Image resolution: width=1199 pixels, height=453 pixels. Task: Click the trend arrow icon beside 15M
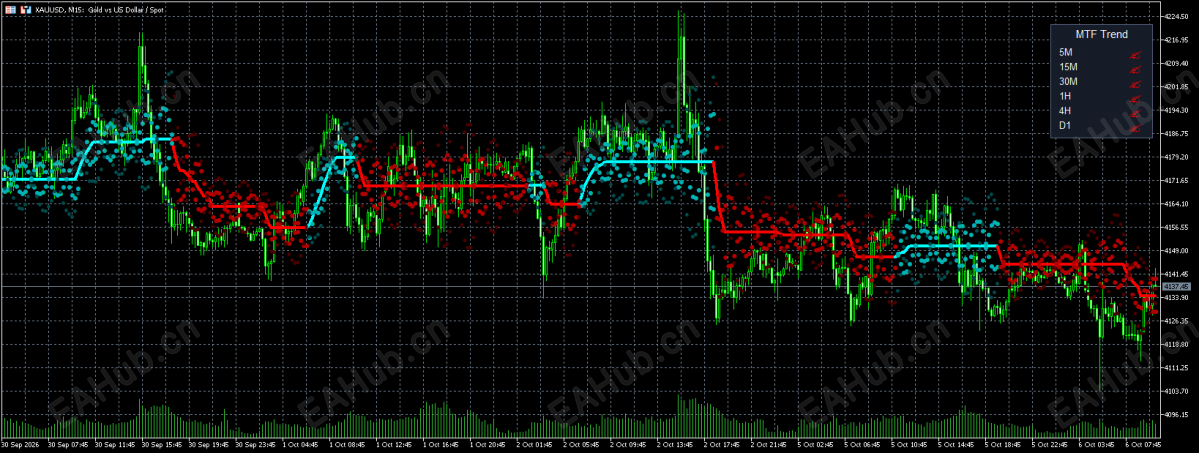tap(1136, 68)
